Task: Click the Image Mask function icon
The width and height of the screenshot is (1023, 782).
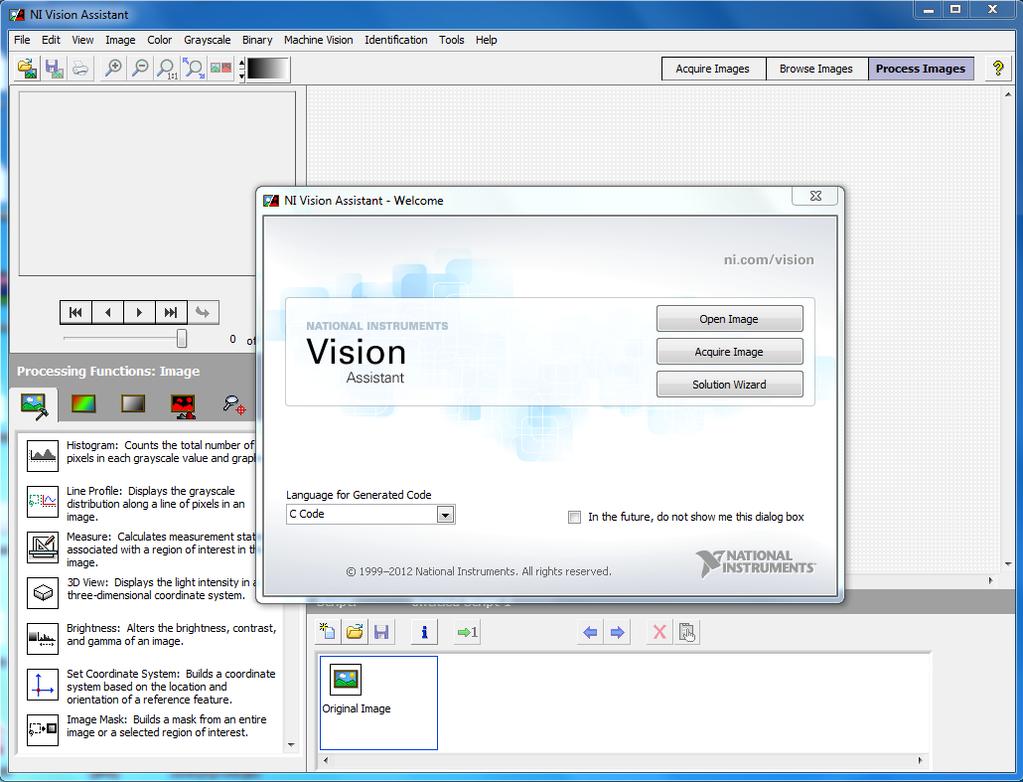Action: 43,729
